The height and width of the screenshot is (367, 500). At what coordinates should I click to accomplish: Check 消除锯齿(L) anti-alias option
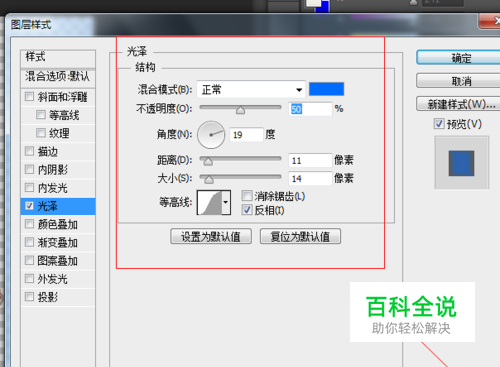pyautogui.click(x=247, y=196)
